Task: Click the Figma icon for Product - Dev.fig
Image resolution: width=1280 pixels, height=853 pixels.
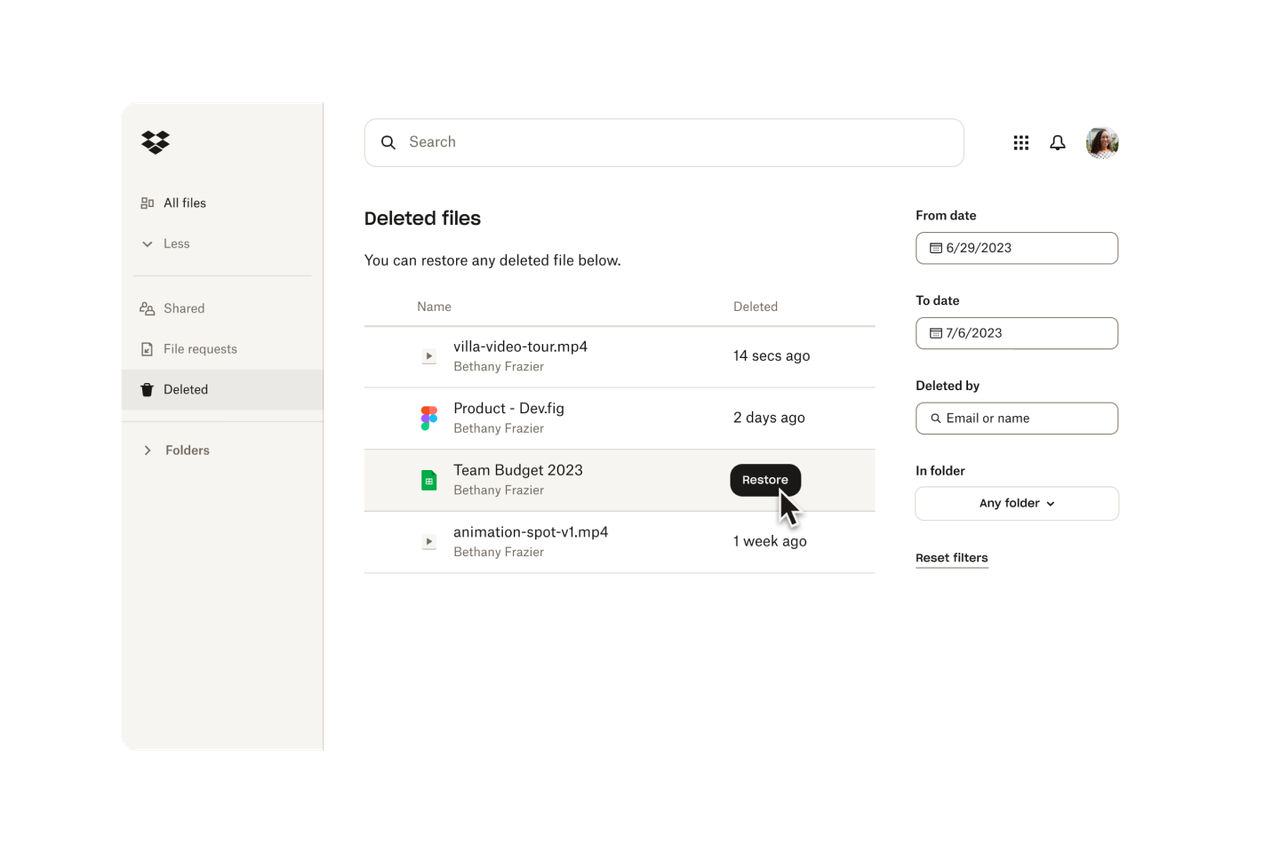Action: tap(428, 417)
